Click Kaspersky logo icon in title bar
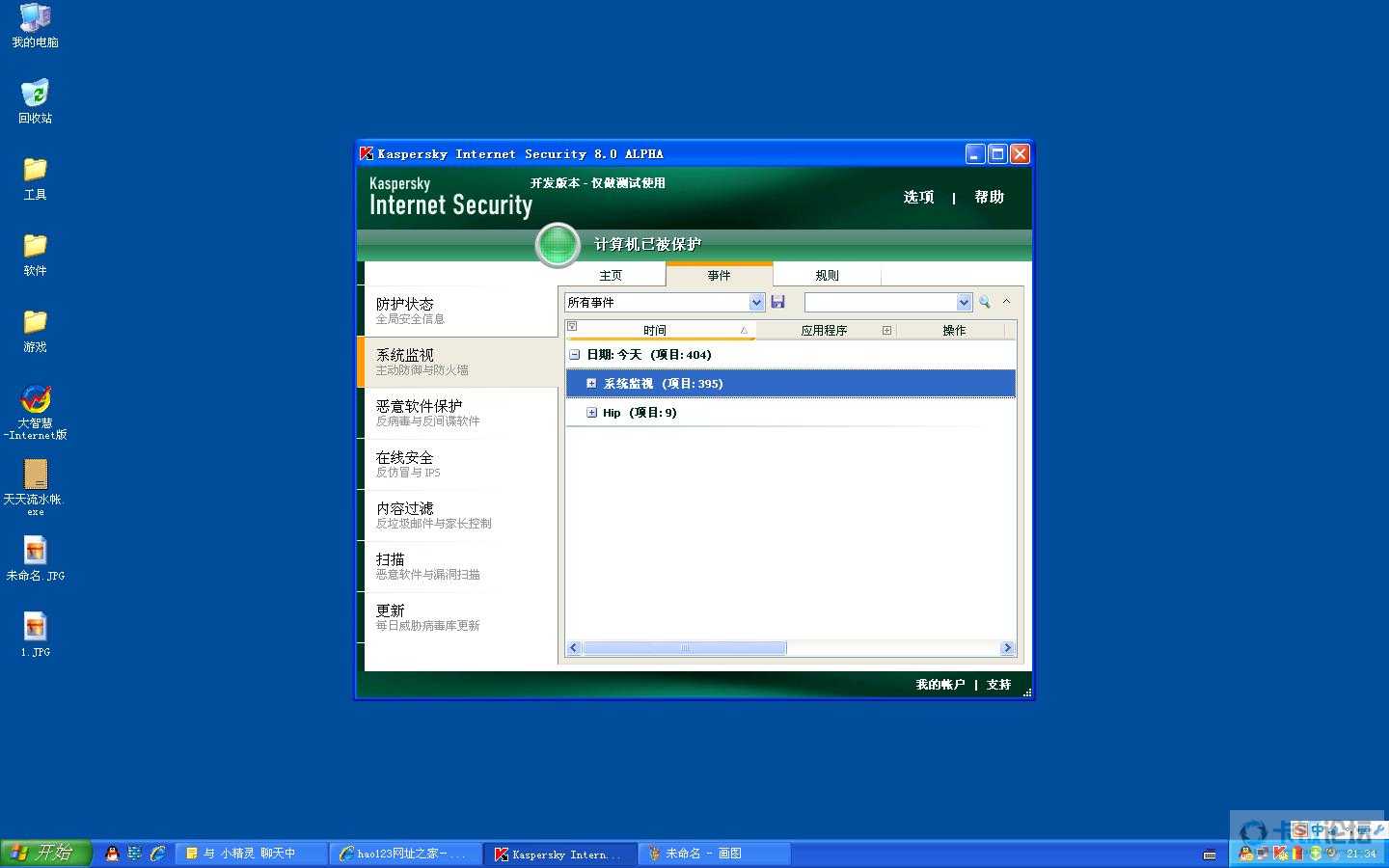Screen dimensions: 1389x868 click(367, 153)
